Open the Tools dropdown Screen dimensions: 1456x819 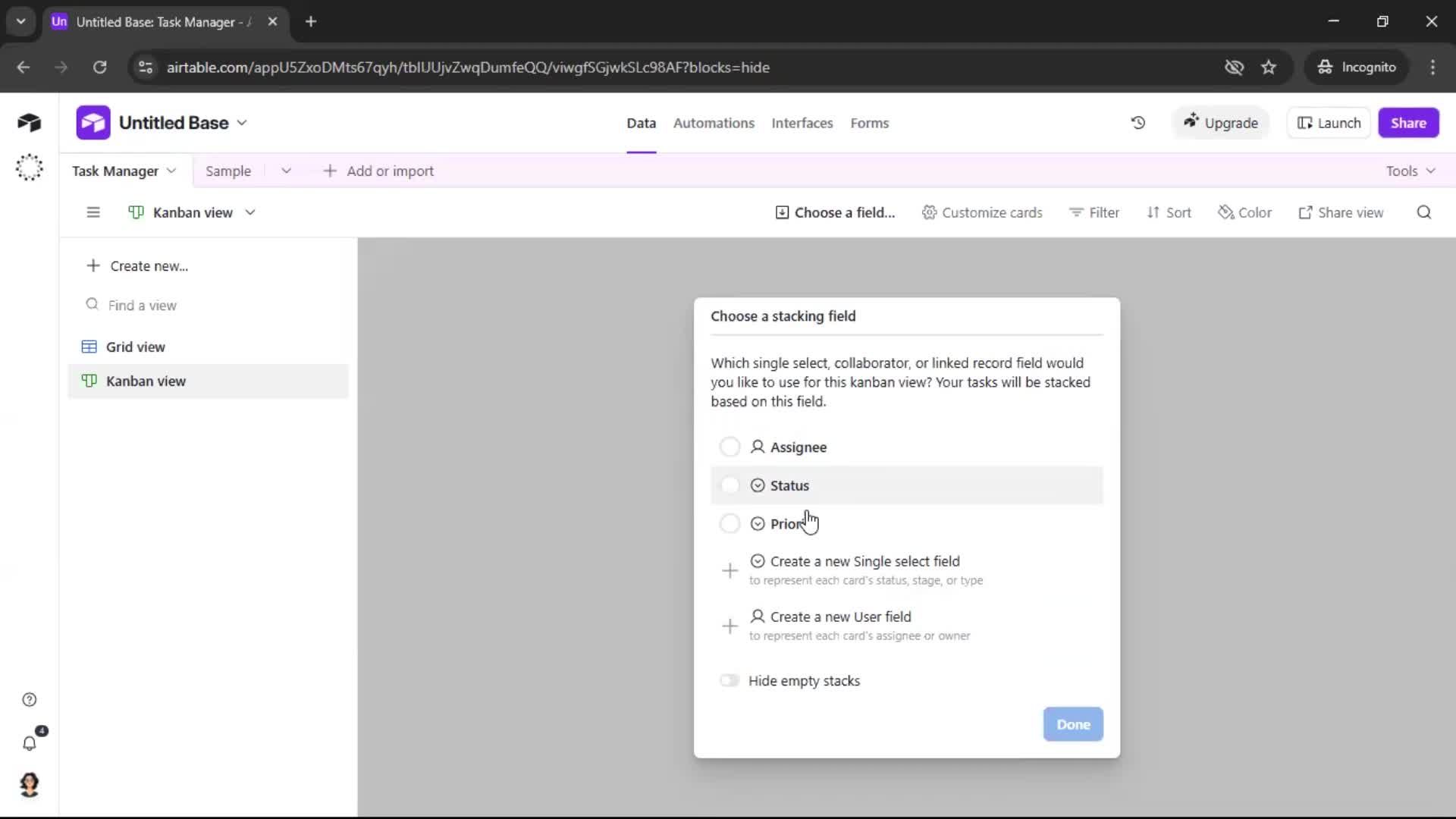click(x=1410, y=171)
